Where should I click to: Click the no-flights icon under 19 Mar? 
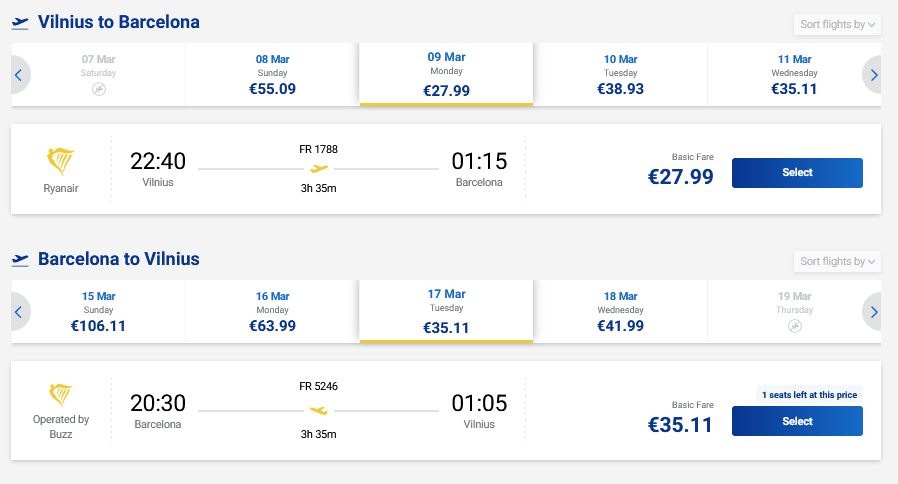794,326
